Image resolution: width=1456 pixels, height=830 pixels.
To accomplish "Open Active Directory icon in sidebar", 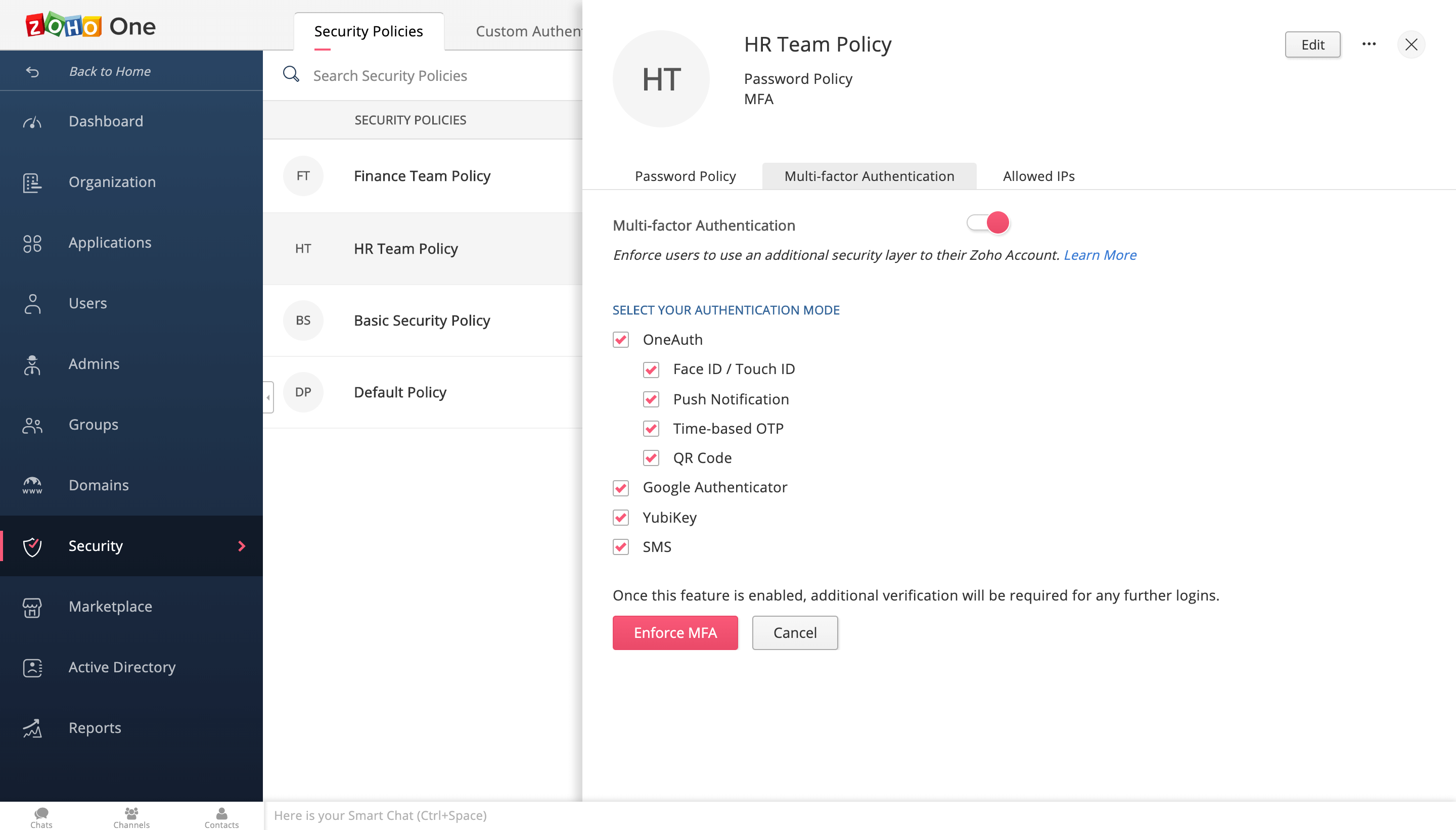I will [x=32, y=668].
